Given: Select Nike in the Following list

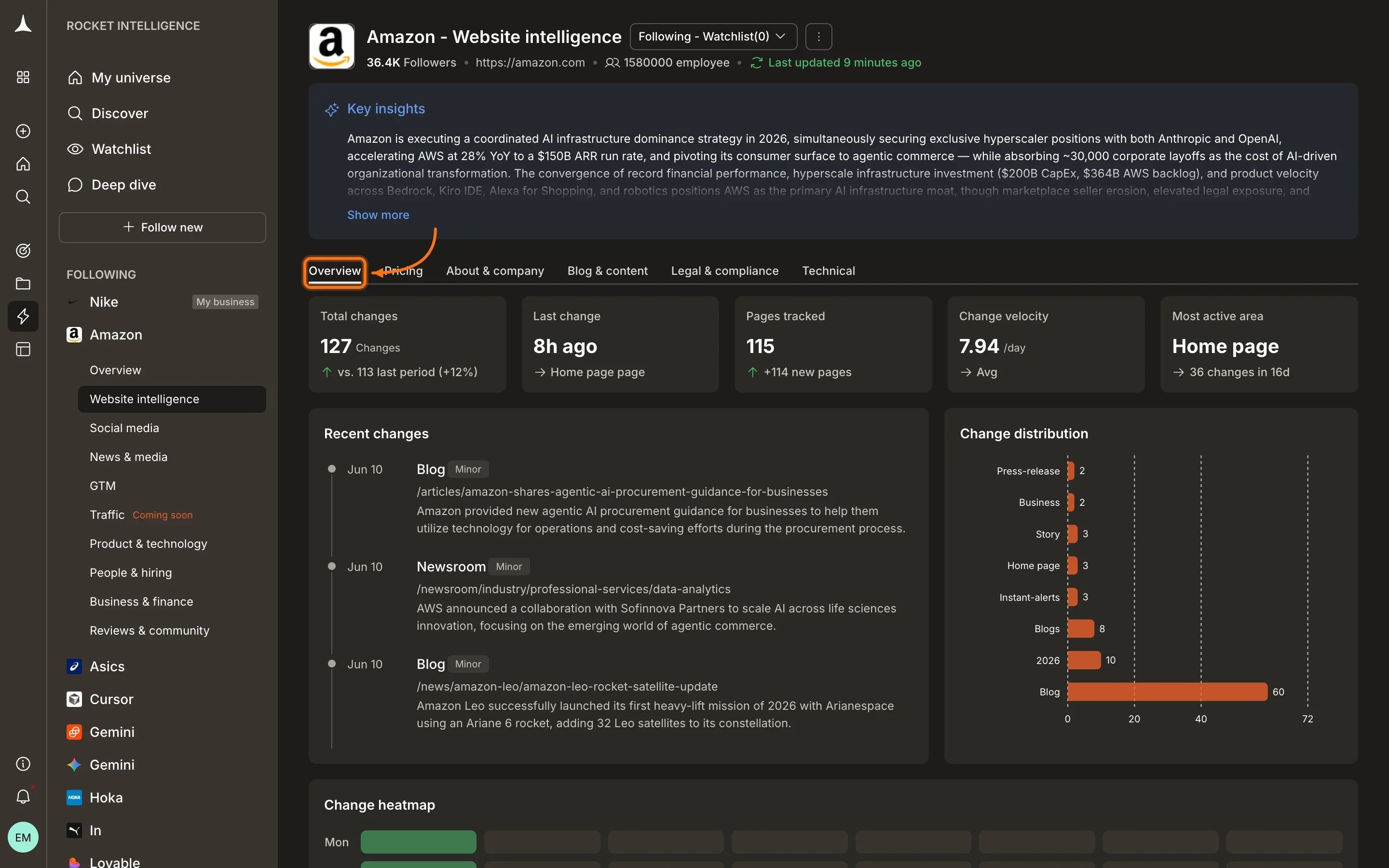Looking at the screenshot, I should coord(104,302).
